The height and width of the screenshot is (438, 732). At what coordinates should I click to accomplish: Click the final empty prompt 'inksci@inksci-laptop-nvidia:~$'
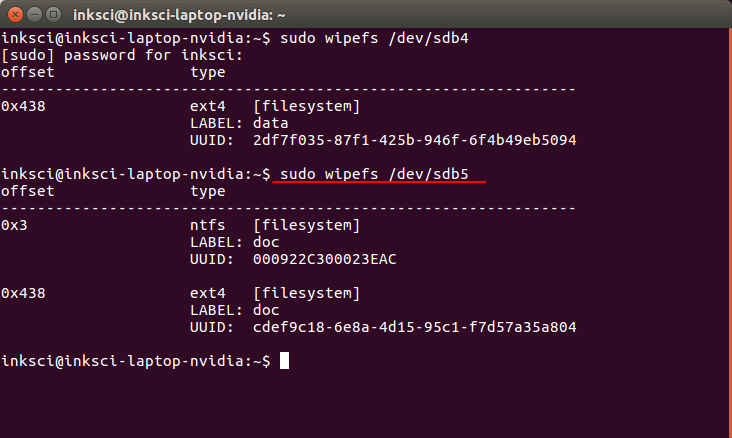136,361
